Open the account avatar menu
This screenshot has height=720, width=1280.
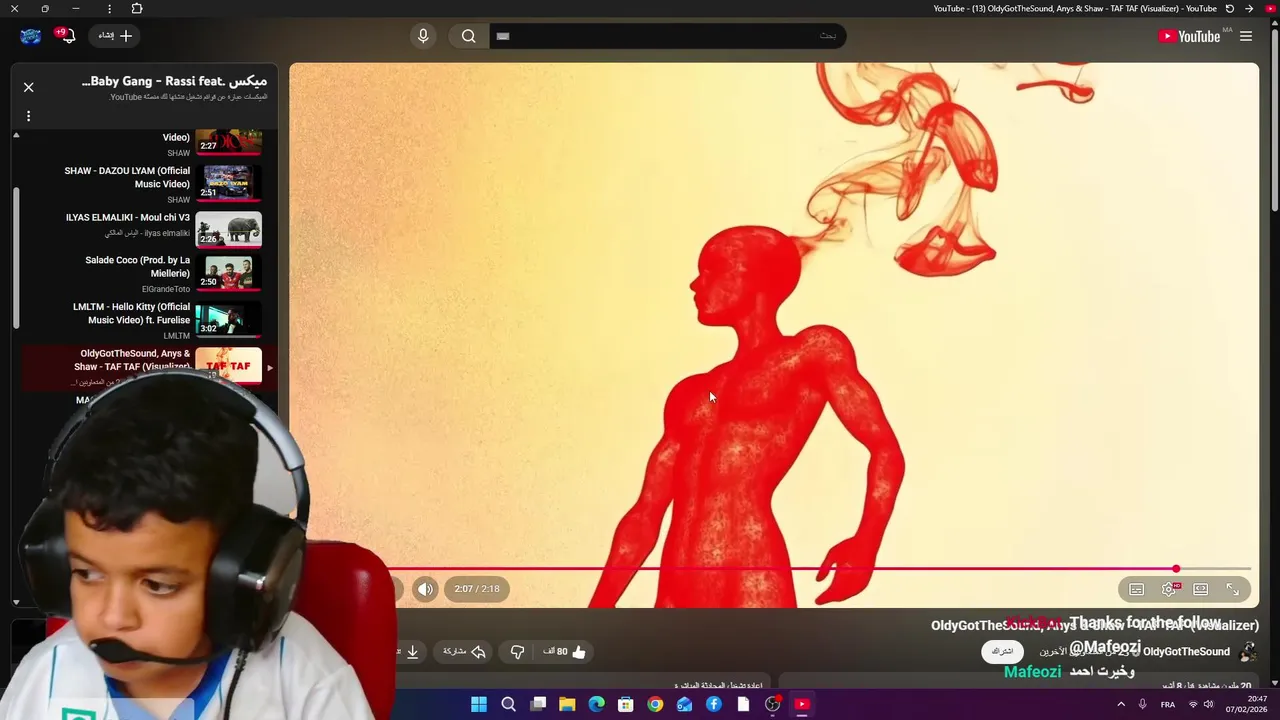[31, 36]
